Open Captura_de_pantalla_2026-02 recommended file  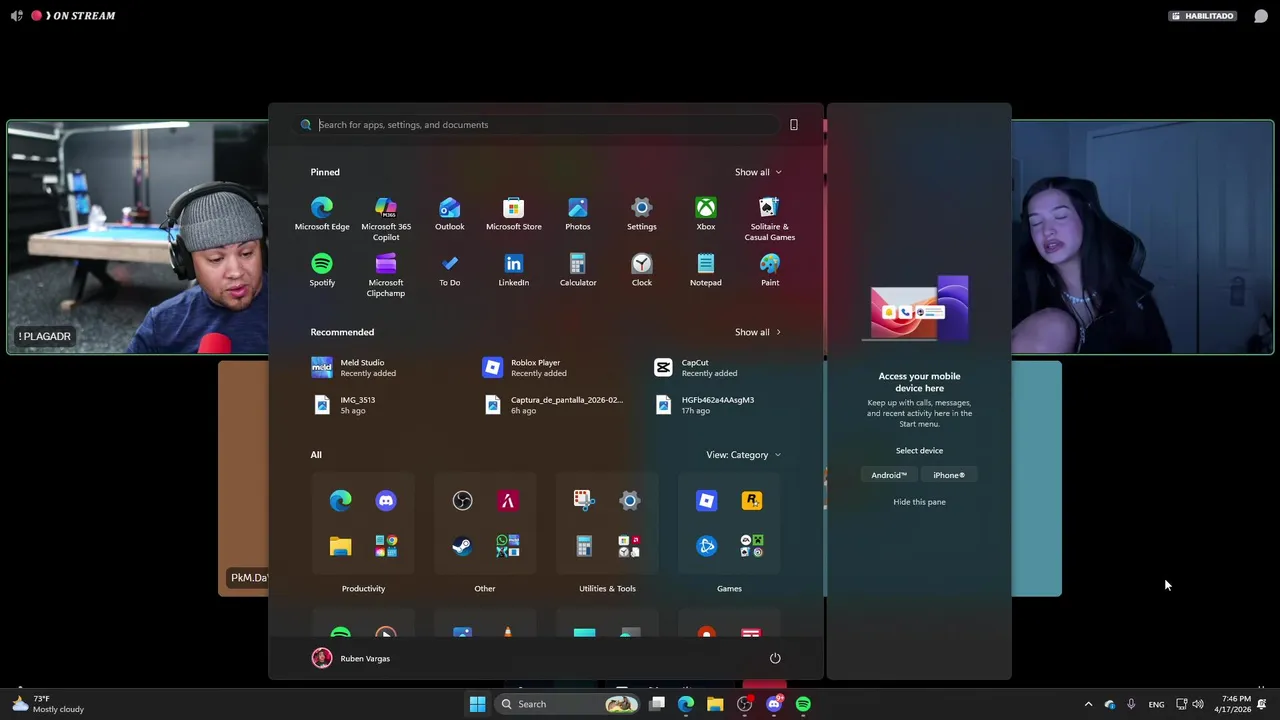point(553,405)
